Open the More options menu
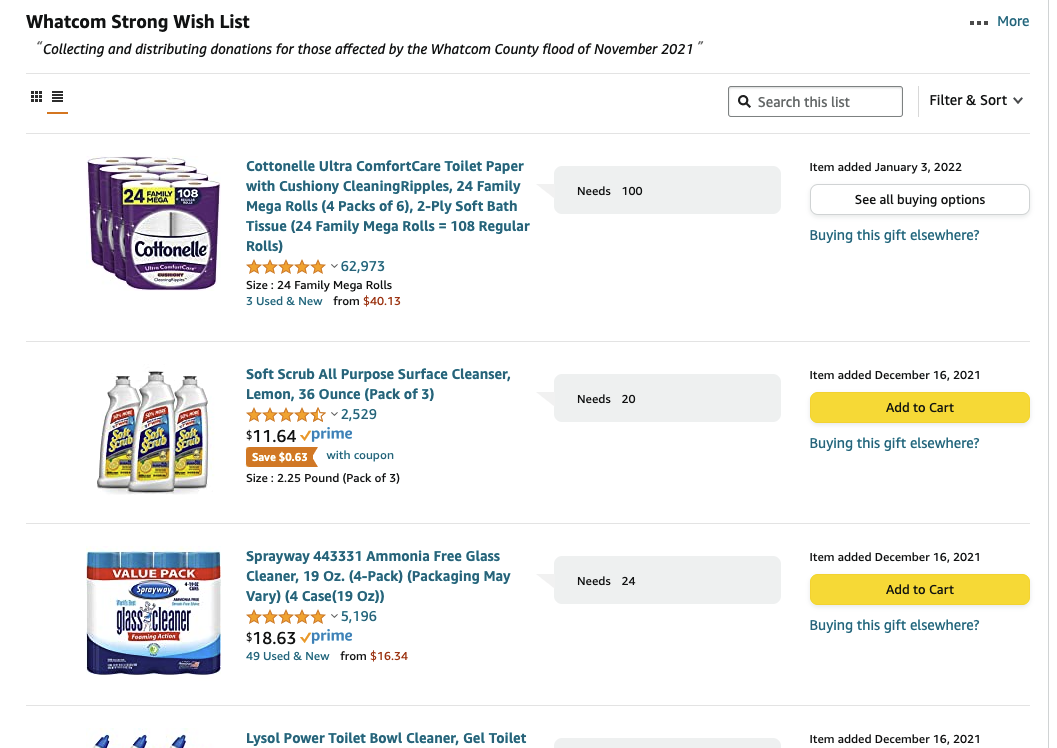This screenshot has height=748, width=1057. pos(1000,21)
